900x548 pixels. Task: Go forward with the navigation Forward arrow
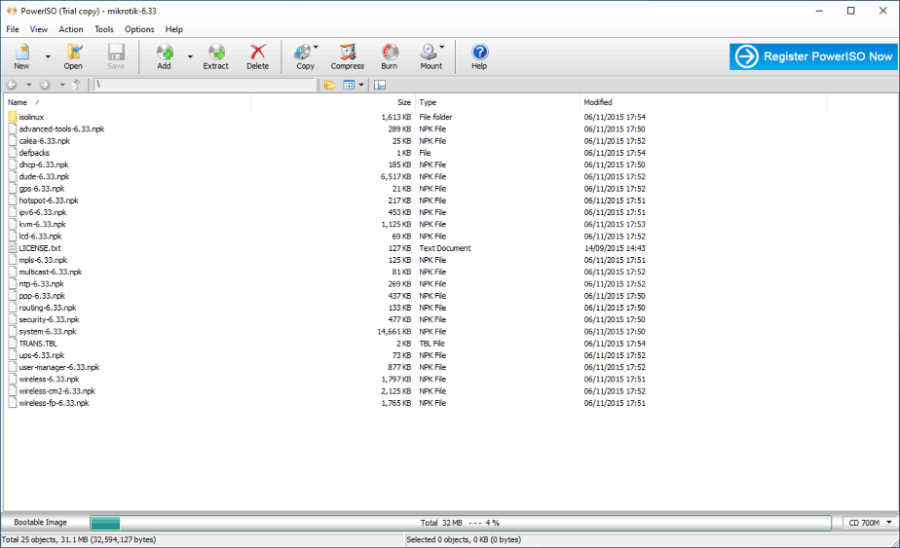click(x=45, y=85)
